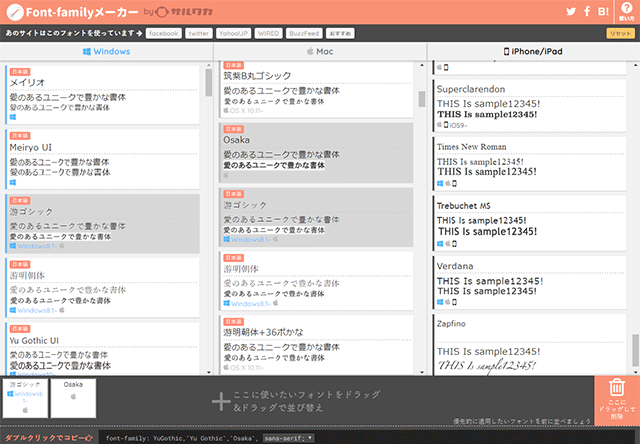Click the Mac column scroll up arrow

(x=422, y=65)
